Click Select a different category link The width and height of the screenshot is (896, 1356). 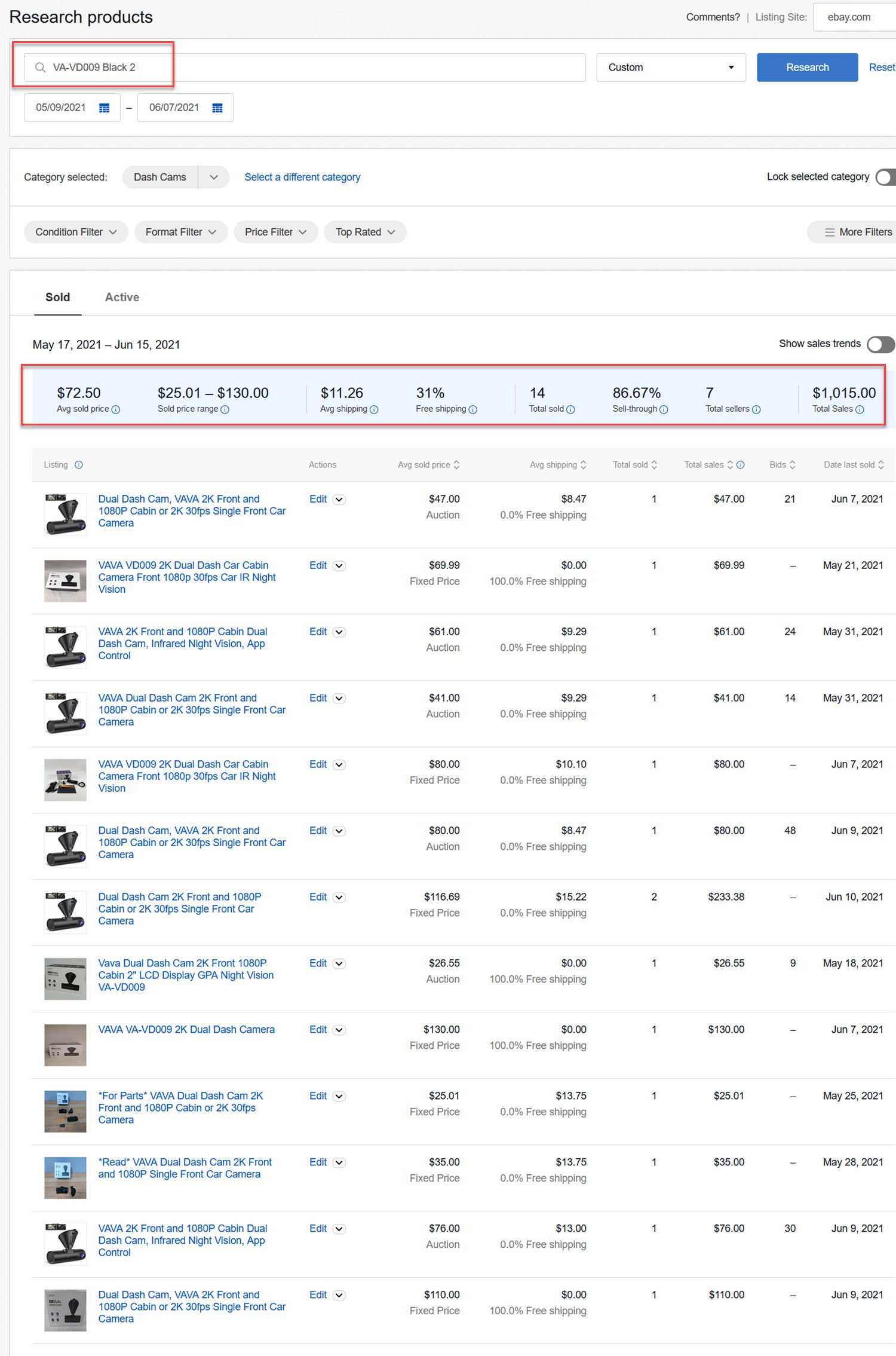(302, 177)
